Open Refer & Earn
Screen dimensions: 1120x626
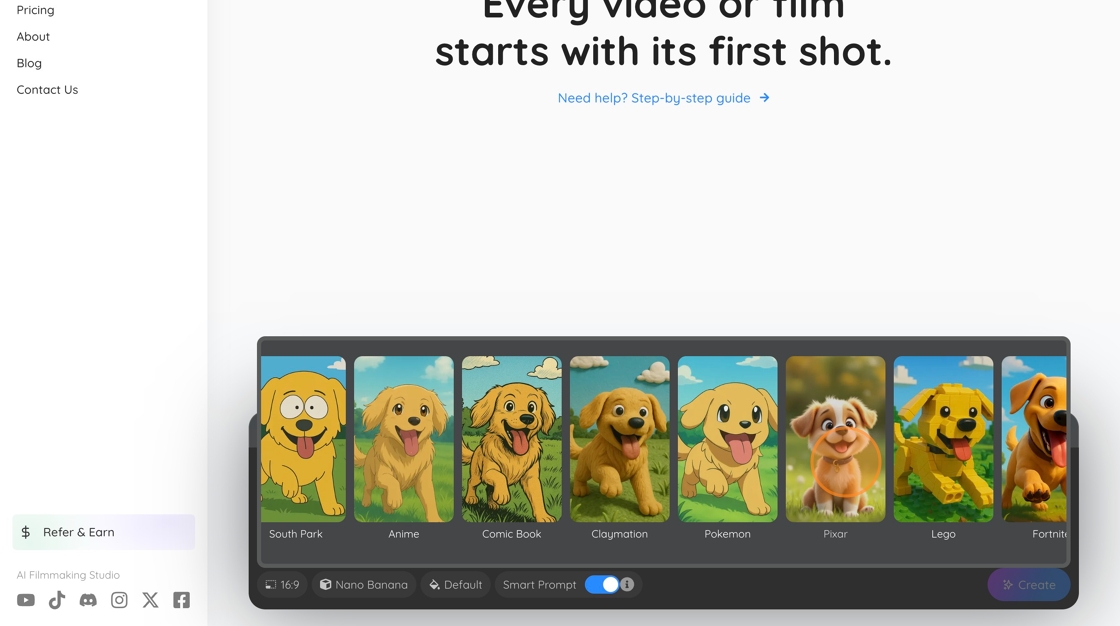coord(104,532)
